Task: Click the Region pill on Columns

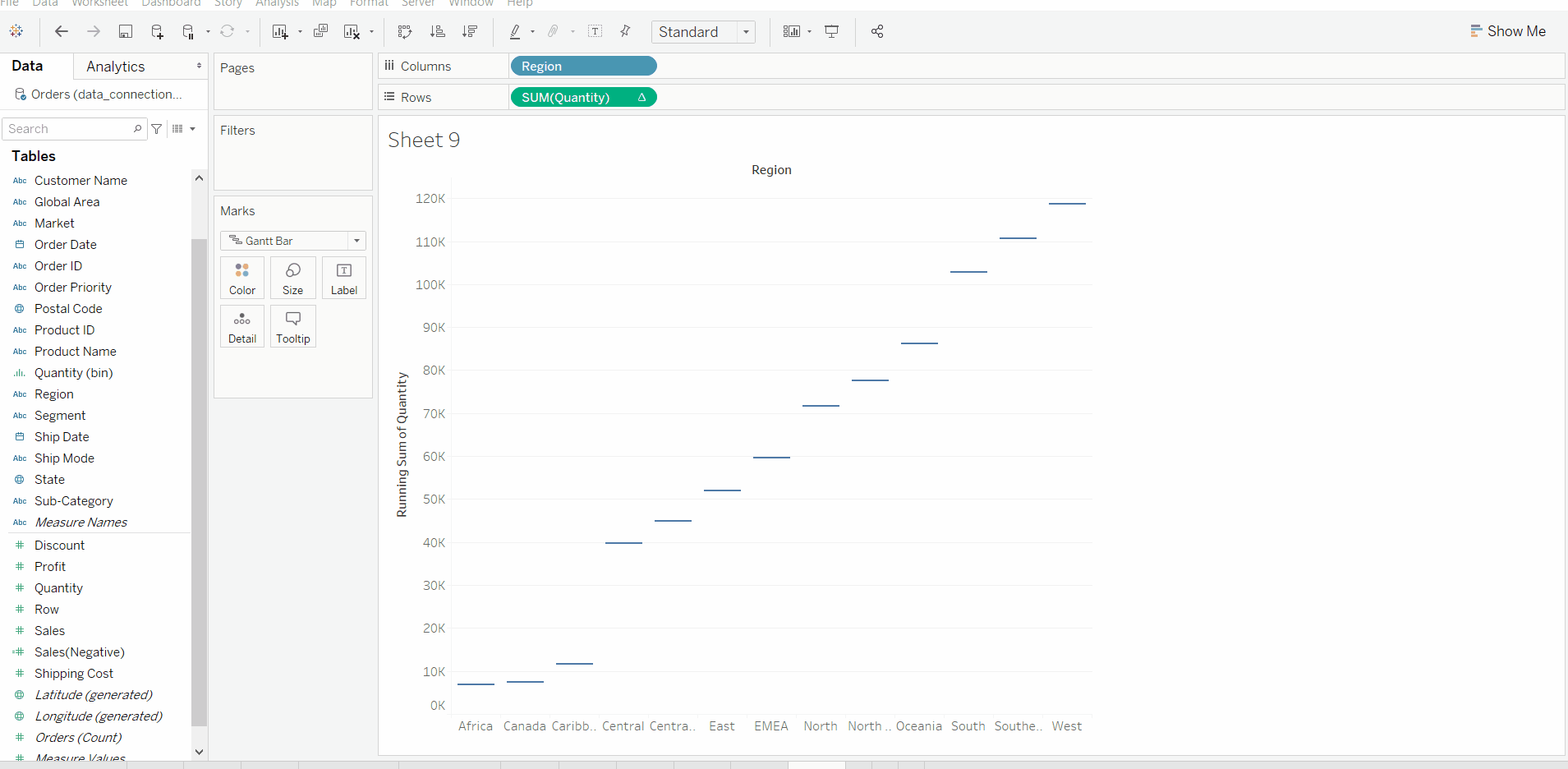Action: tap(584, 67)
